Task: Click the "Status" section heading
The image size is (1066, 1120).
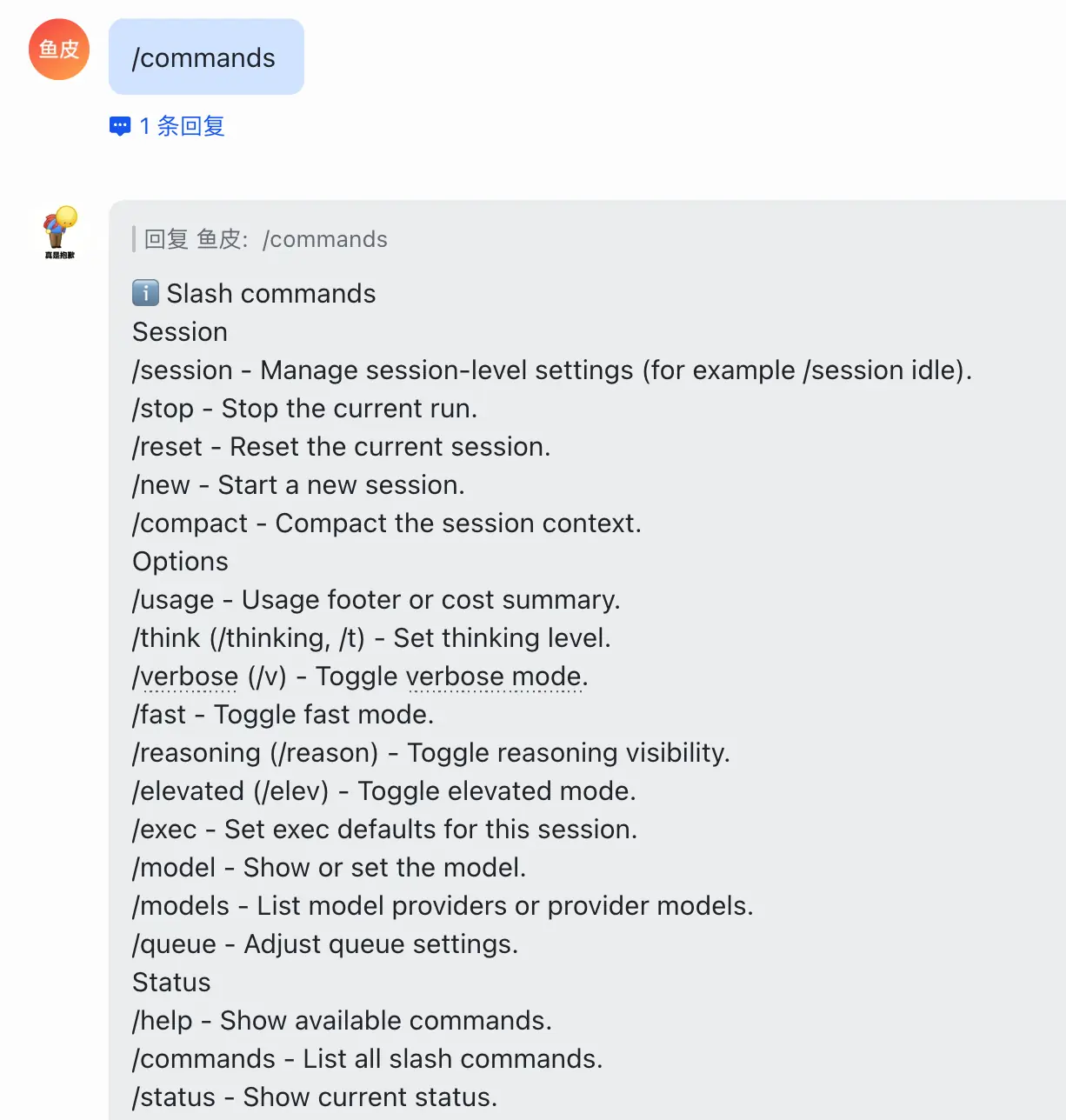Action: coord(171,983)
